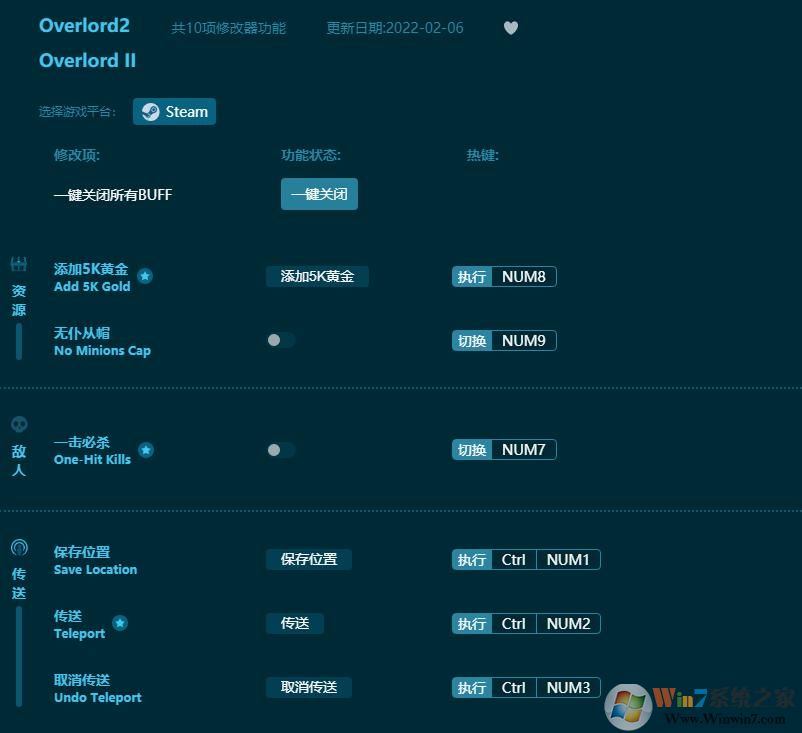
Task: Select the Steam platform button
Action: (174, 112)
